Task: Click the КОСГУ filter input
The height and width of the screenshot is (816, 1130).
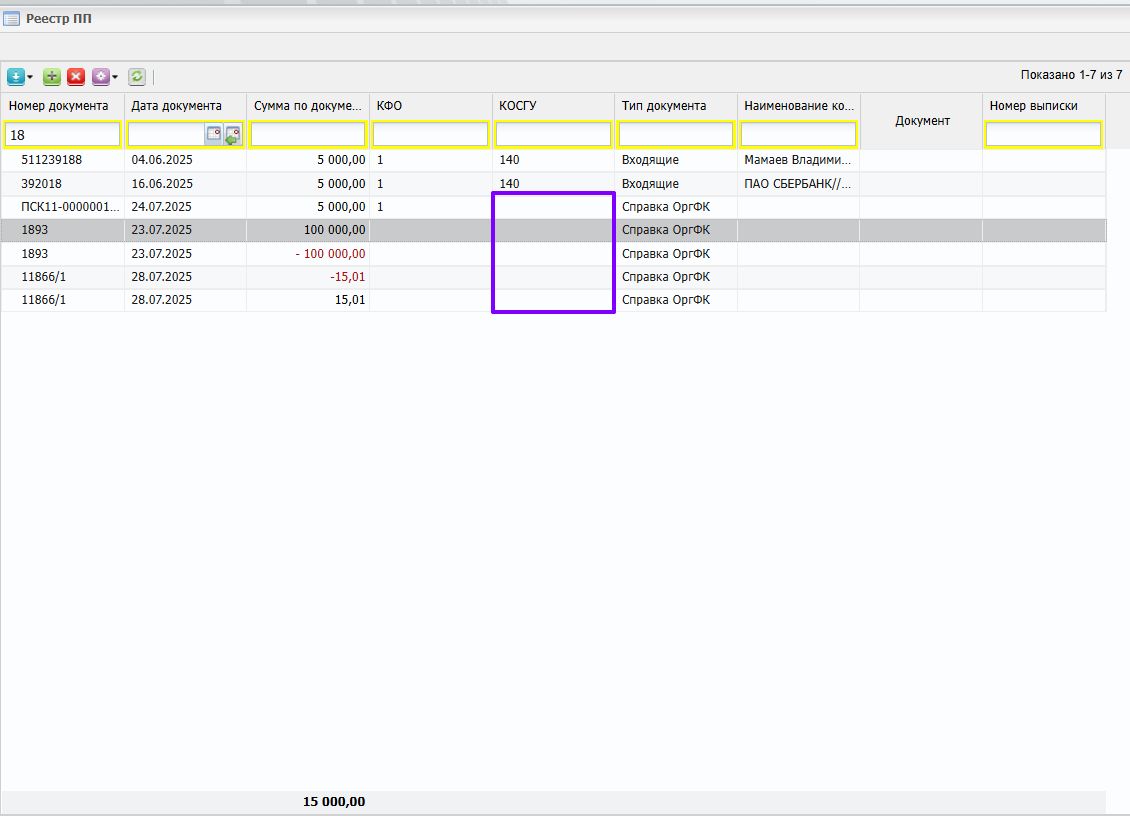Action: click(x=553, y=135)
